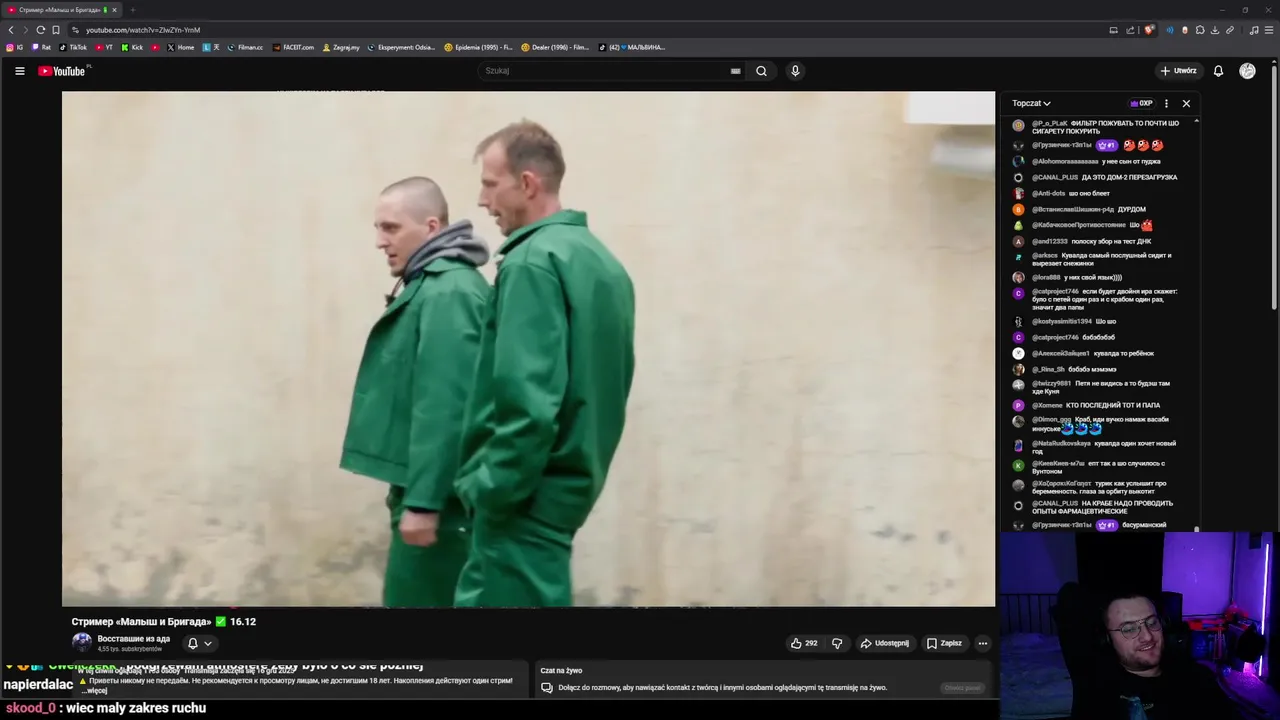Open the on-screen keyboard icon in search box
Image resolution: width=1280 pixels, height=720 pixels.
click(x=735, y=71)
